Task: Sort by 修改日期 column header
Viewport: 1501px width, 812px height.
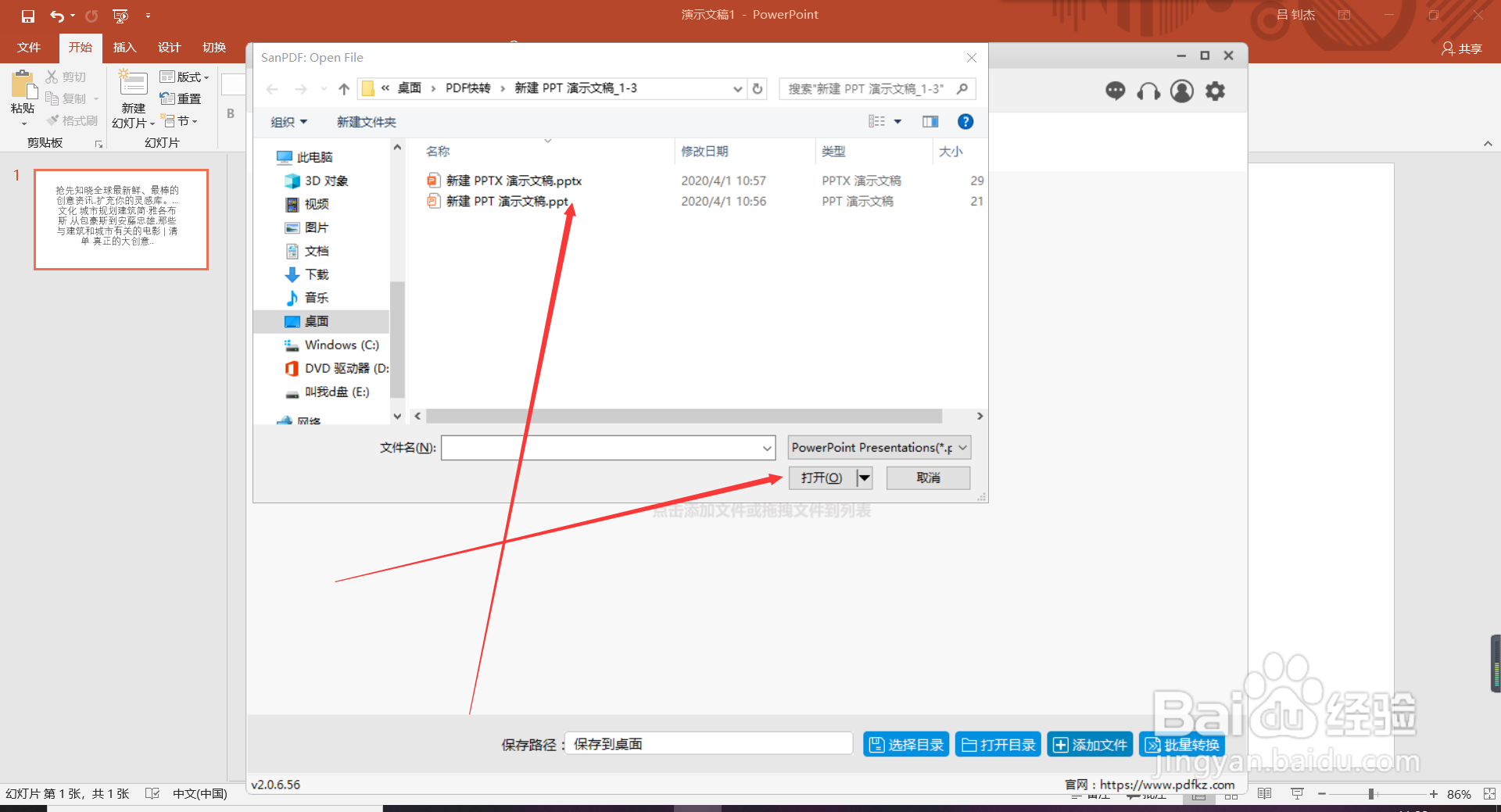Action: click(x=704, y=152)
